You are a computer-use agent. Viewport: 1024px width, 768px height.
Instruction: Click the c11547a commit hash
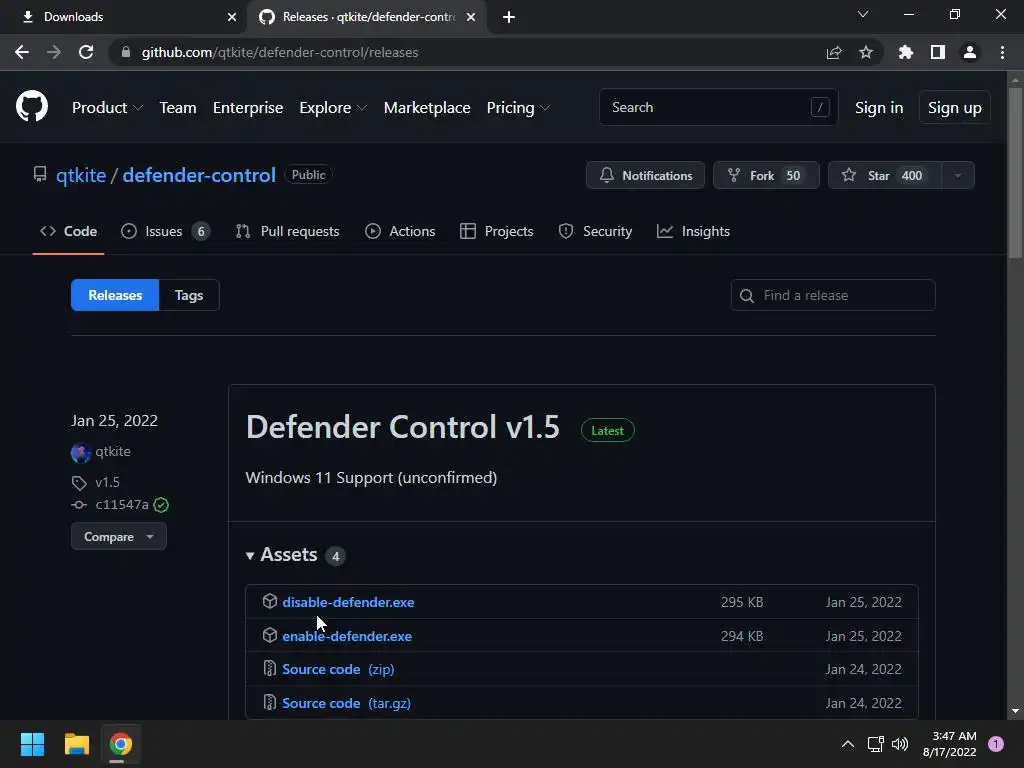(x=122, y=505)
